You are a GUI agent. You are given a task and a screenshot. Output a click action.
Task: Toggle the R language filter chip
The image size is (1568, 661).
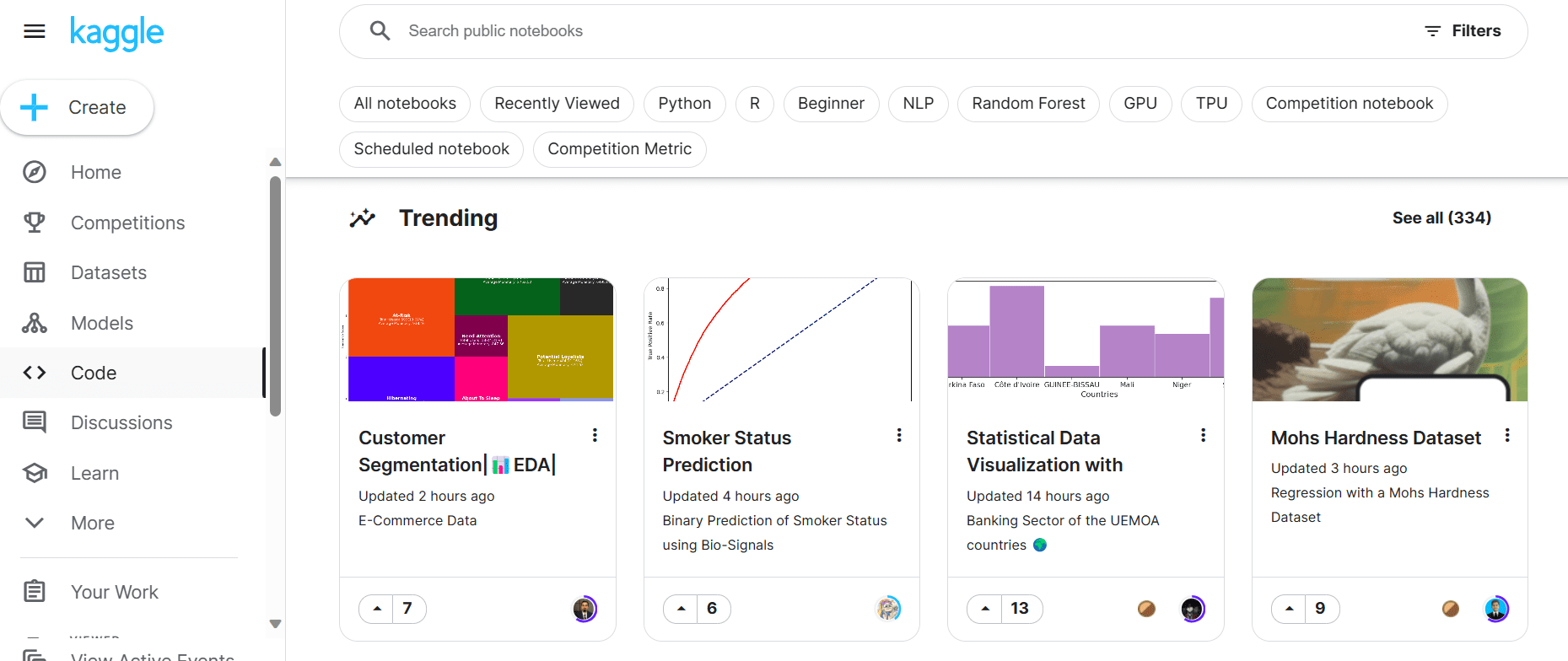[755, 104]
